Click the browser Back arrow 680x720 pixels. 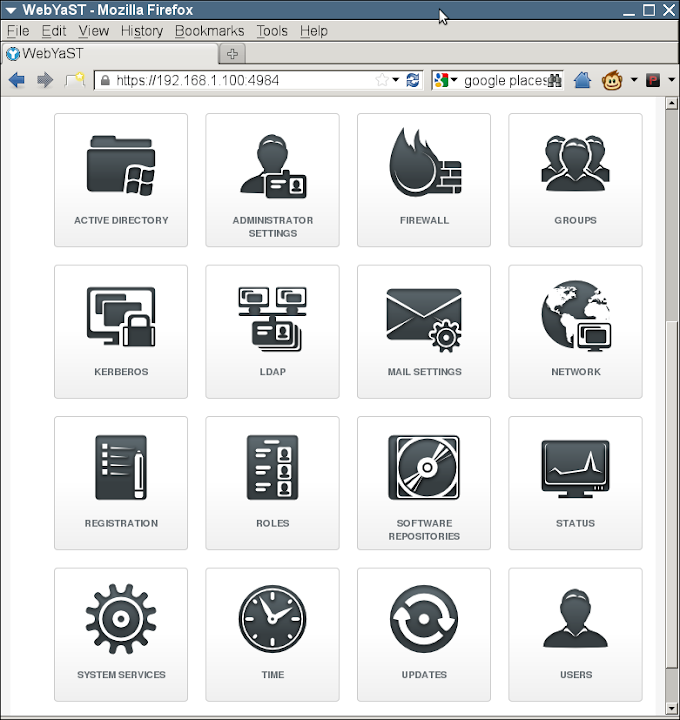[x=17, y=80]
